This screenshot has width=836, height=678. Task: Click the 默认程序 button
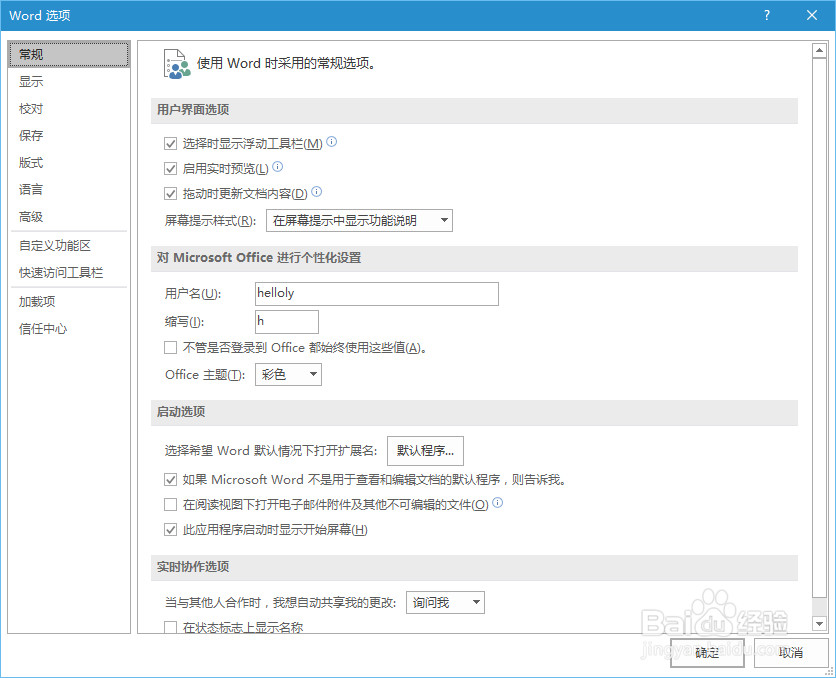[425, 451]
